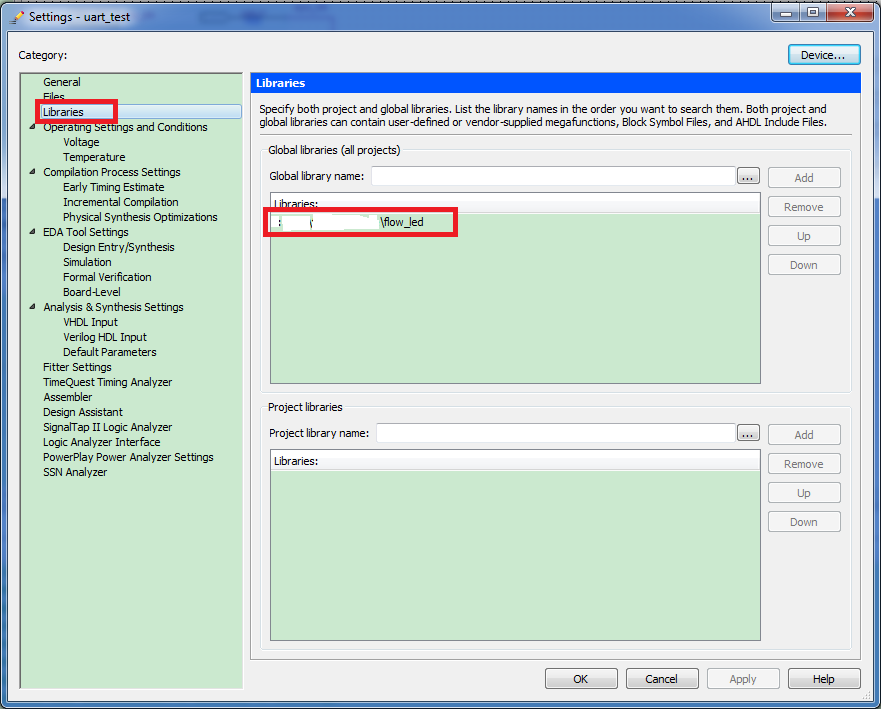Select the General category
The image size is (881, 709).
point(62,82)
